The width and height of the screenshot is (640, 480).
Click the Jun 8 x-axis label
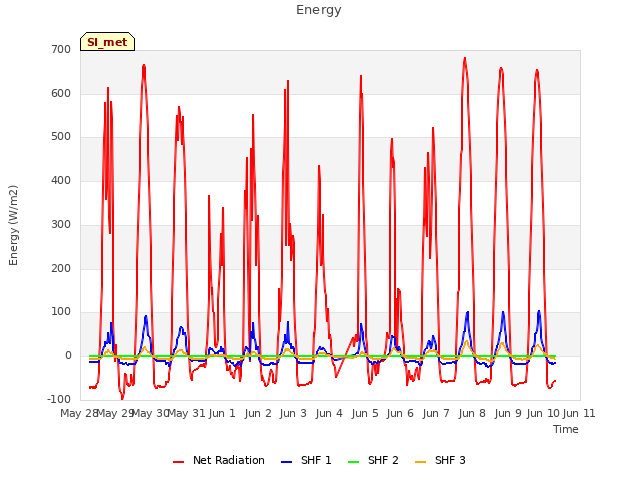(x=472, y=413)
